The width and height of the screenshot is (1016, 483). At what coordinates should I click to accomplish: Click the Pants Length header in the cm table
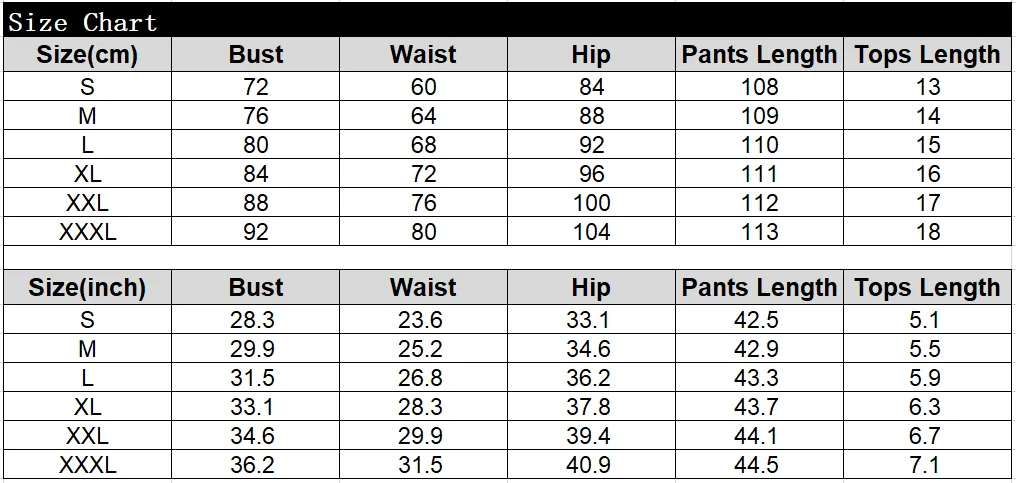tap(759, 54)
